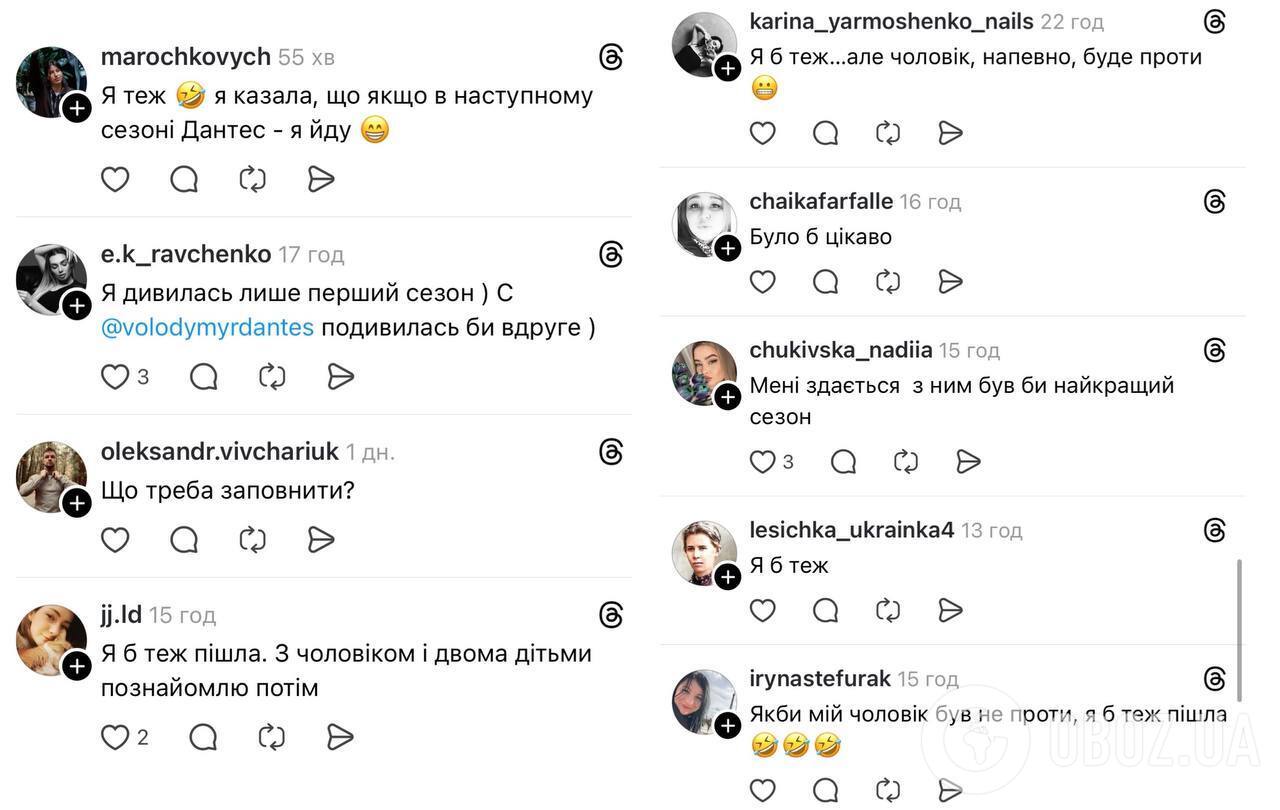Repost chaikafarfalle's comment
Viewport: 1280px width, 810px height.
coord(888,281)
